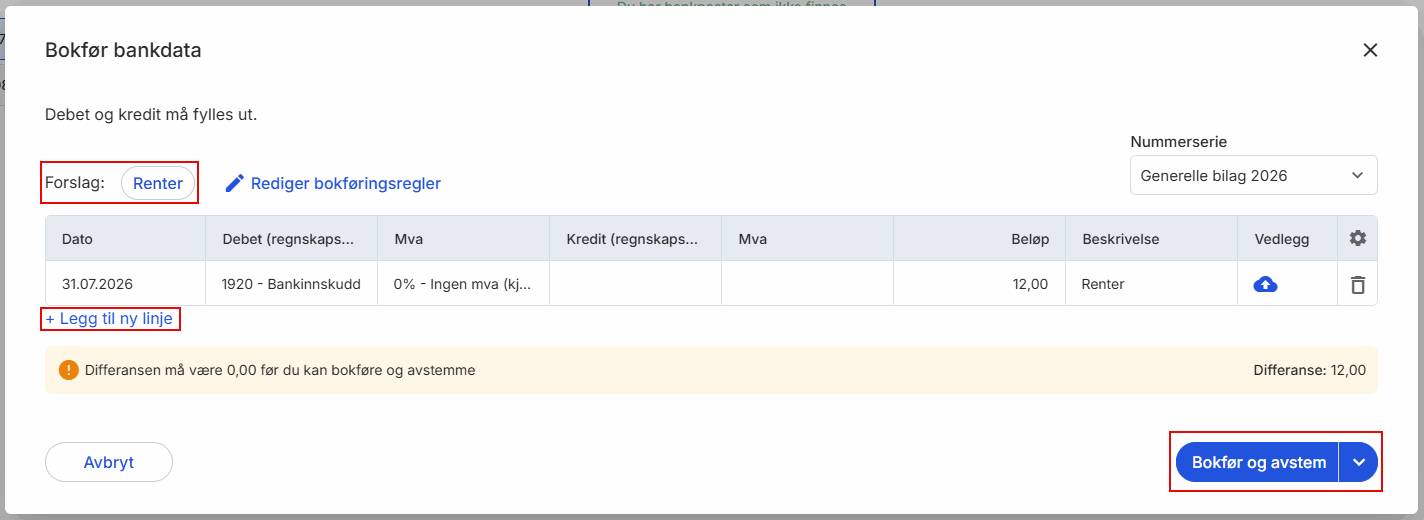Viewport: 1424px width, 520px height.
Task: Click the orange warning icon
Action: [68, 370]
